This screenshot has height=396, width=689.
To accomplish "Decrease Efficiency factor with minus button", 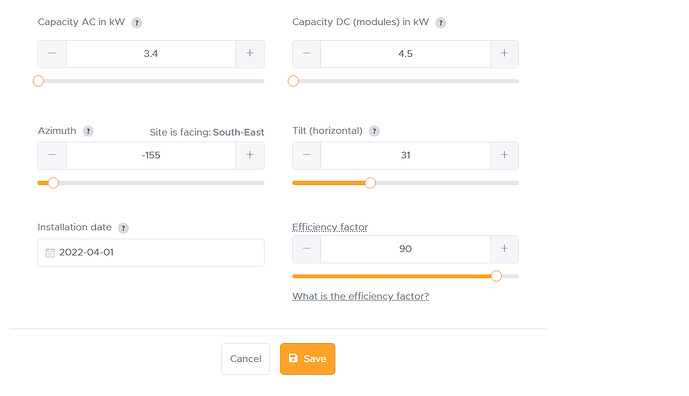I will point(306,249).
